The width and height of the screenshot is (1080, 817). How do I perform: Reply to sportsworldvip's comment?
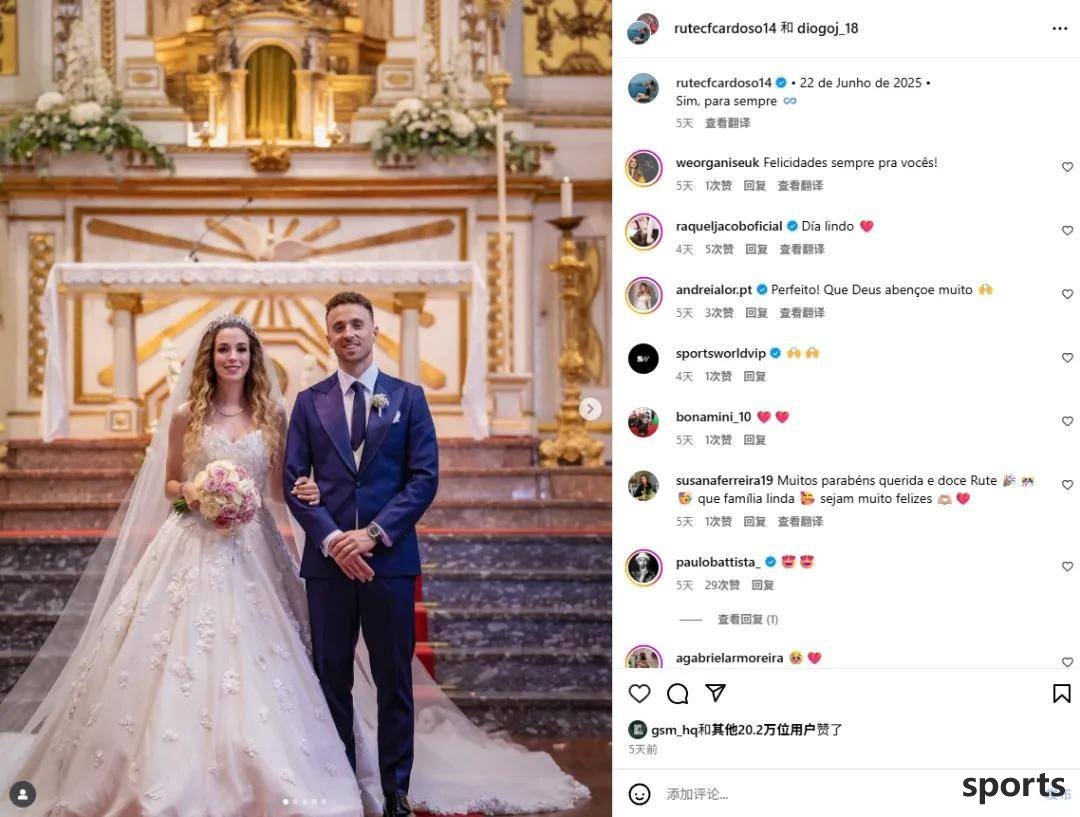(755, 376)
